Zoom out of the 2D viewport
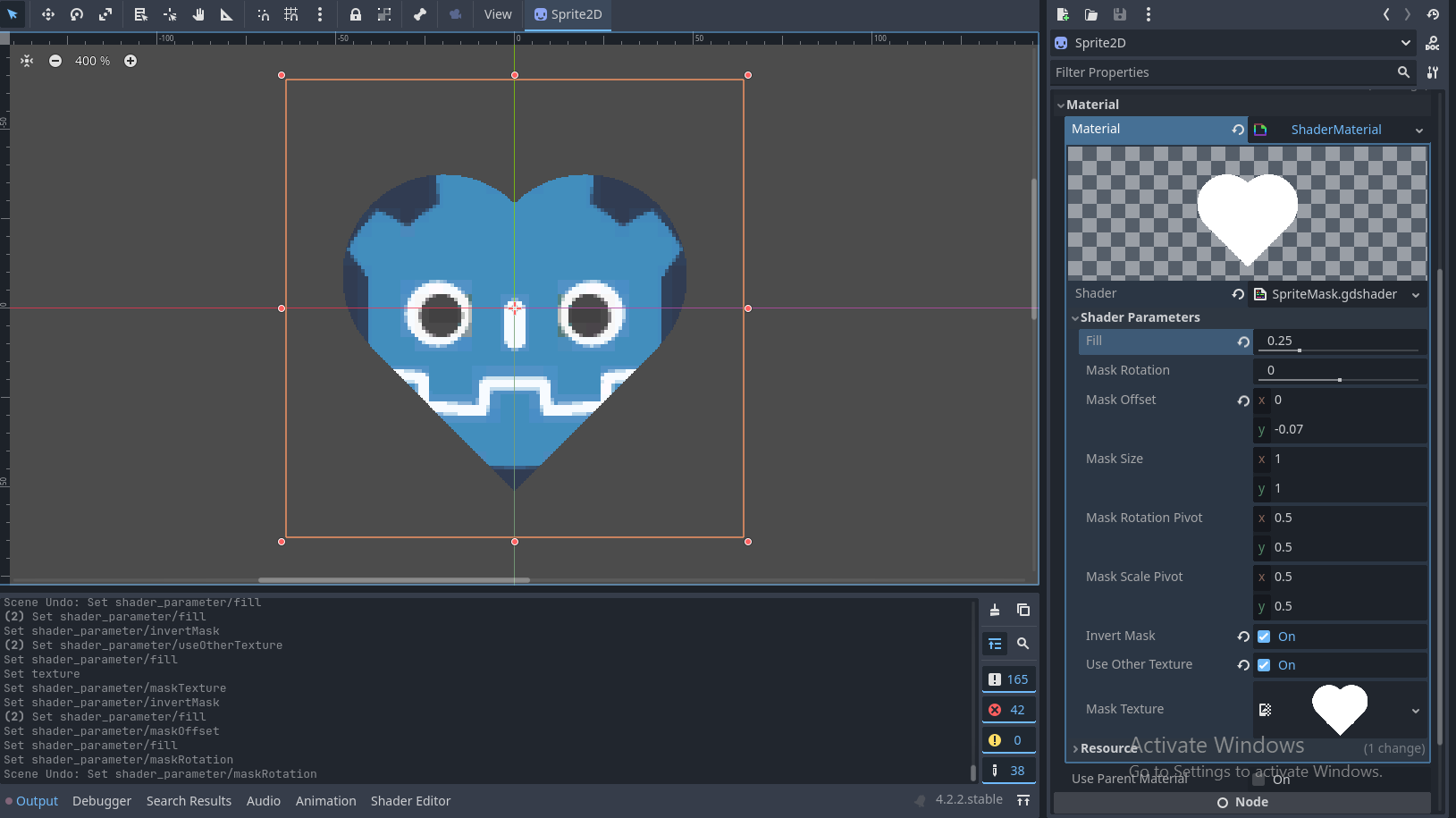Image resolution: width=1456 pixels, height=818 pixels. coord(55,61)
